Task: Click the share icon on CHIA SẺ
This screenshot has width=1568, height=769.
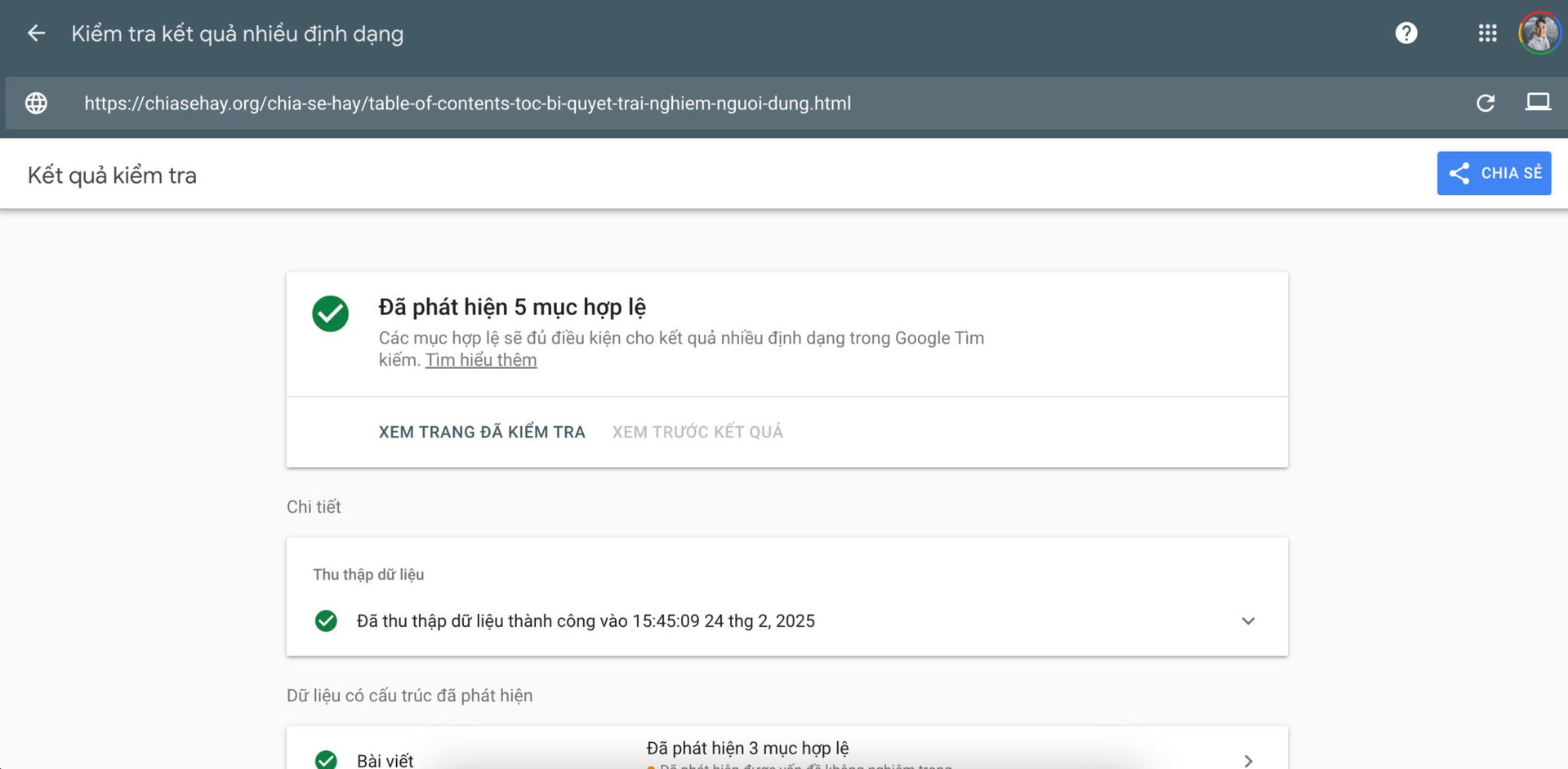Action: point(1459,173)
